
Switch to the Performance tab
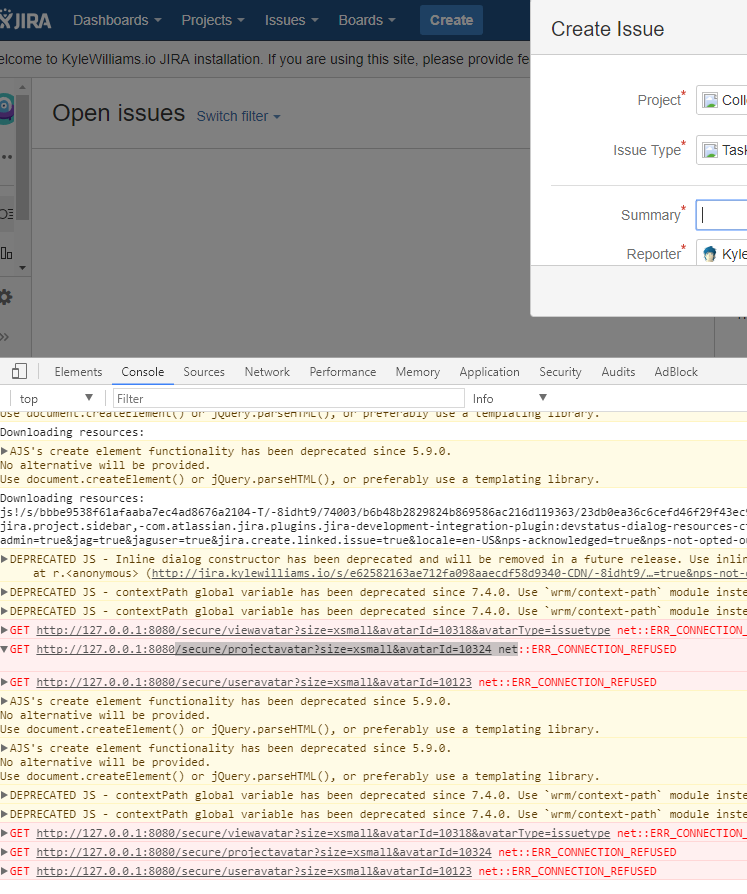[x=343, y=372]
